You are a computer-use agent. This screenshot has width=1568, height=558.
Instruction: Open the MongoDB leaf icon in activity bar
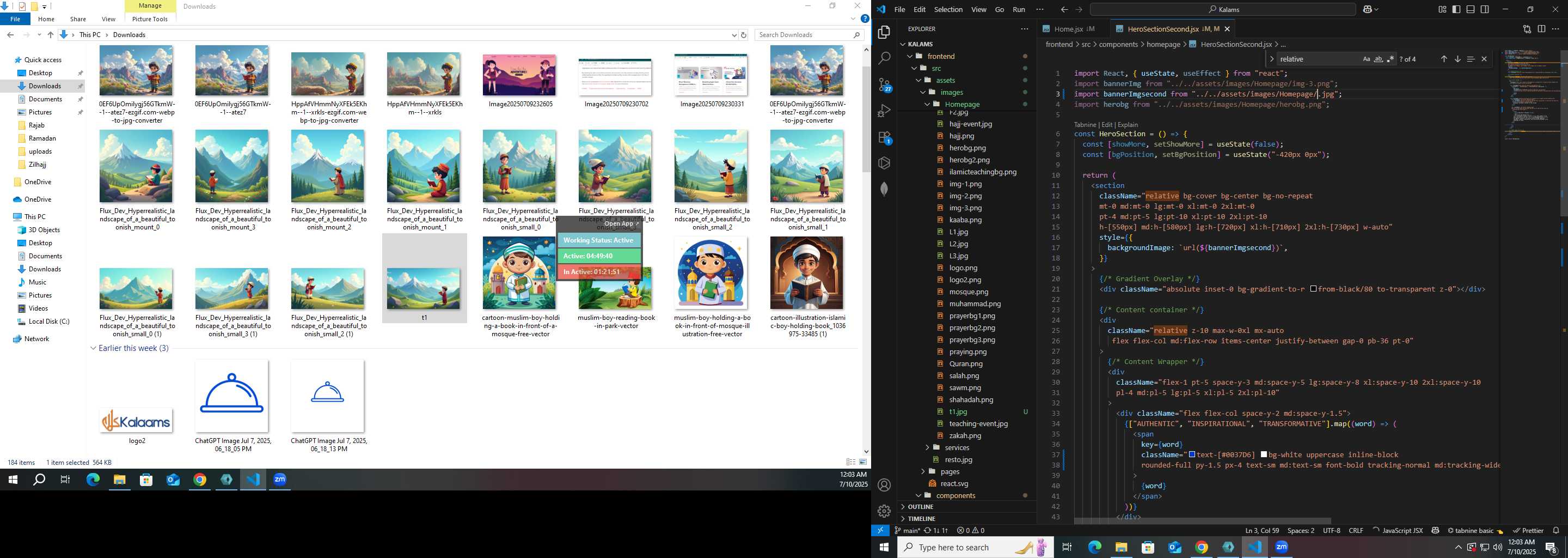[884, 189]
